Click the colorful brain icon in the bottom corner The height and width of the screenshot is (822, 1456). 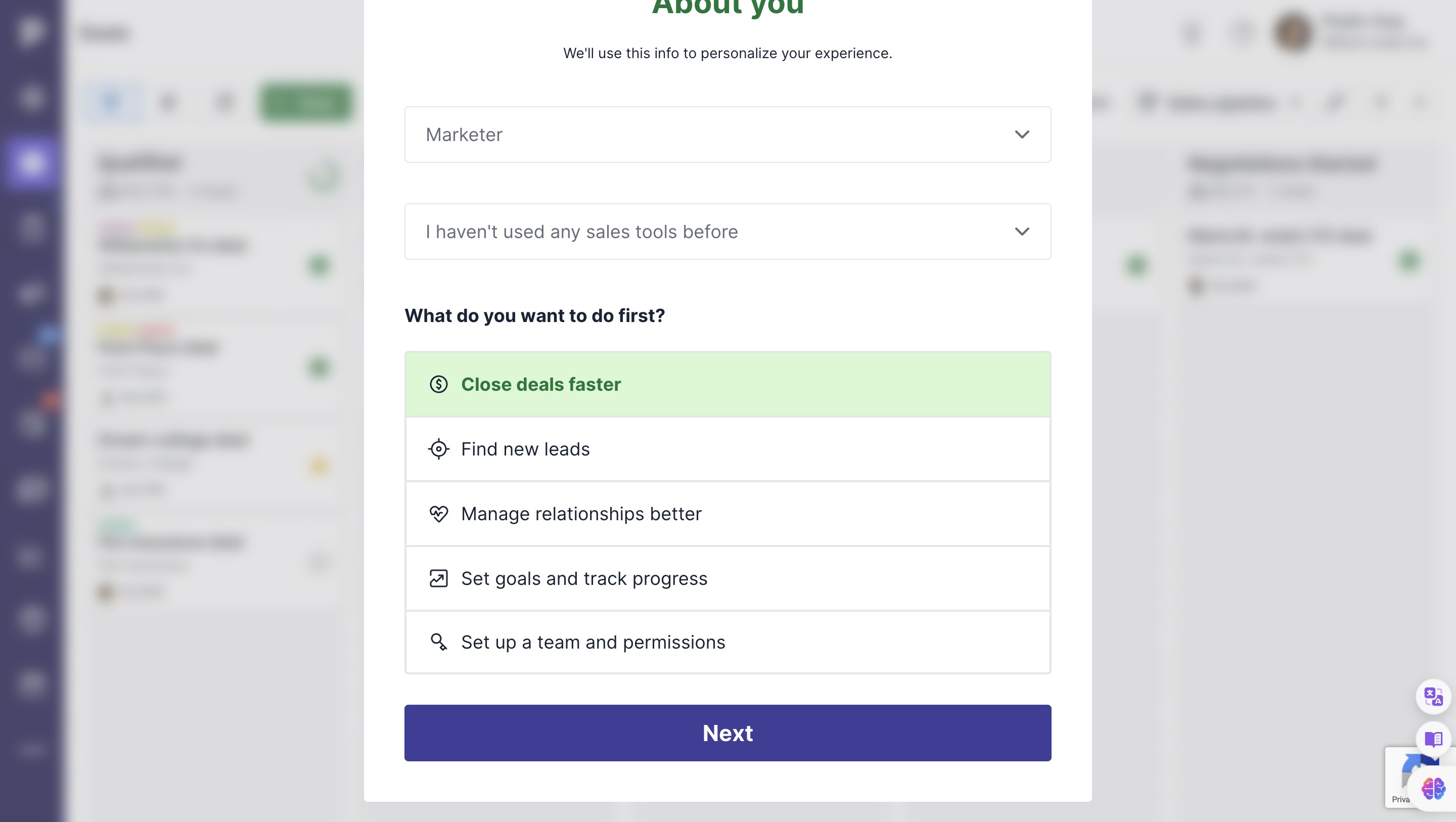pyautogui.click(x=1433, y=789)
